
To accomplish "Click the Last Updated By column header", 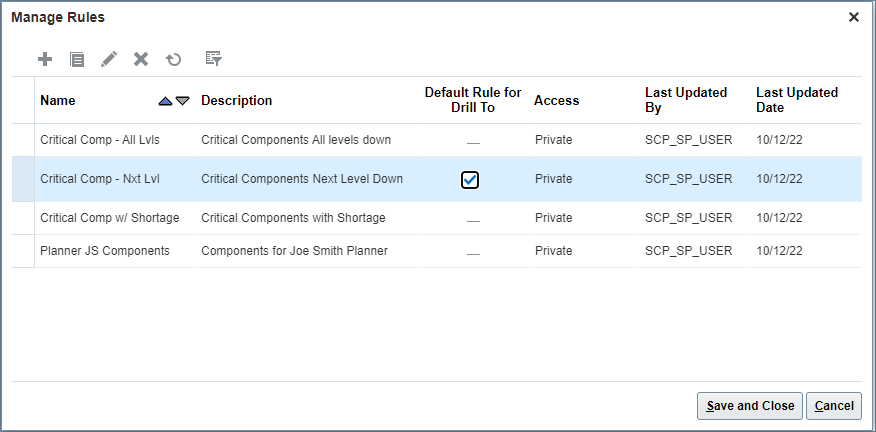I will pyautogui.click(x=685, y=100).
